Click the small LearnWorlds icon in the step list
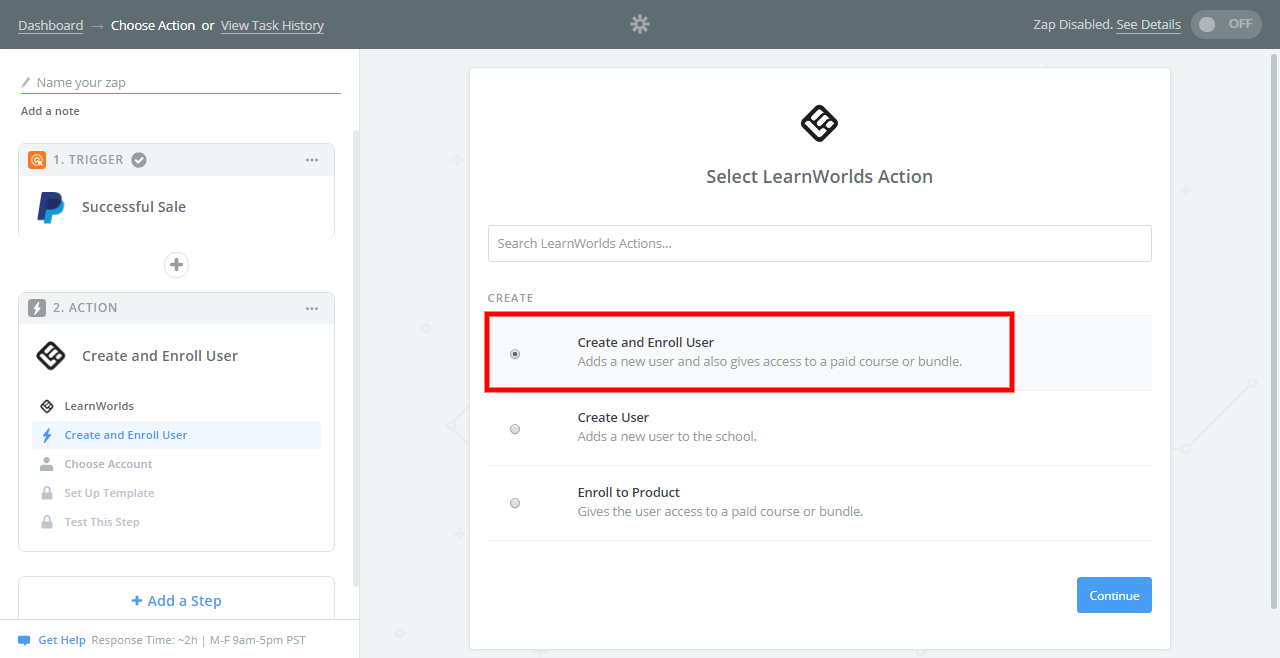The height and width of the screenshot is (658, 1280). 46,406
